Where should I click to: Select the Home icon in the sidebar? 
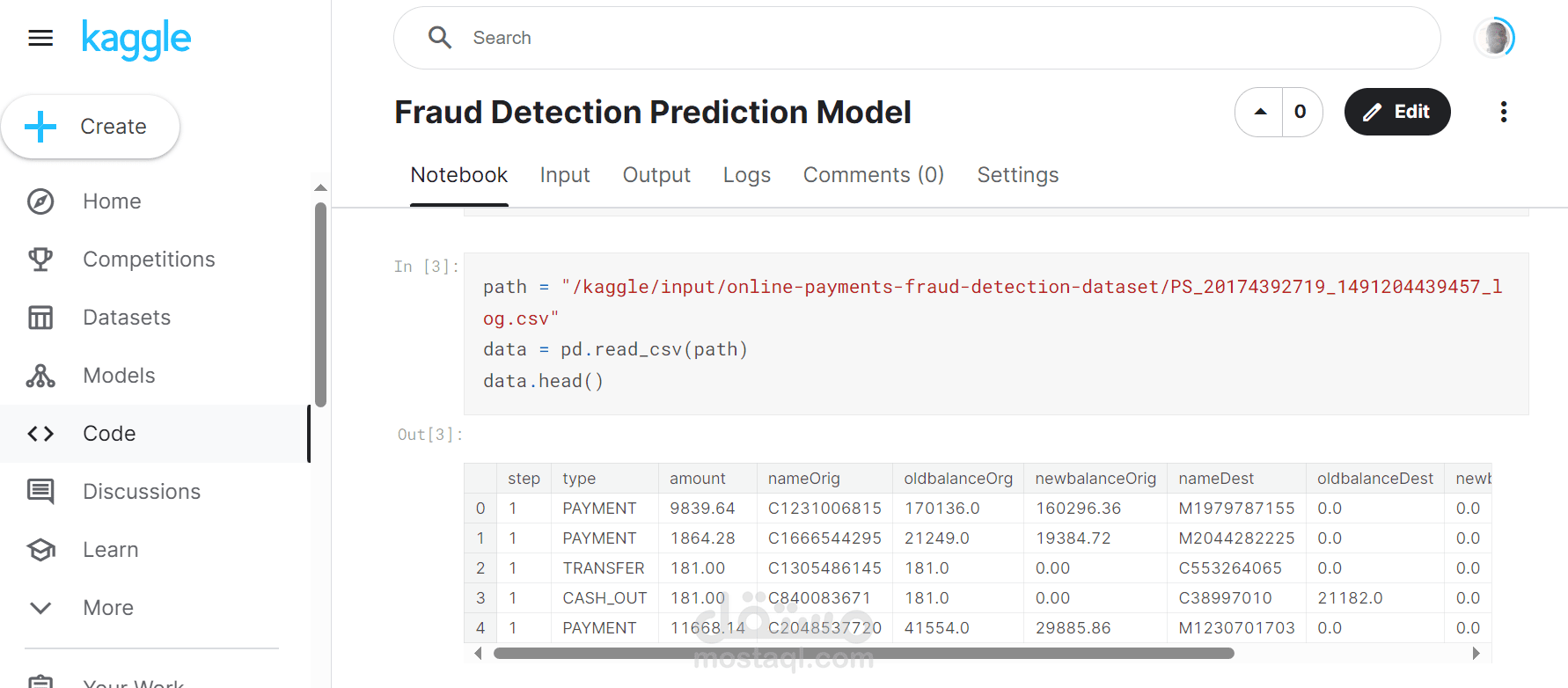[40, 201]
